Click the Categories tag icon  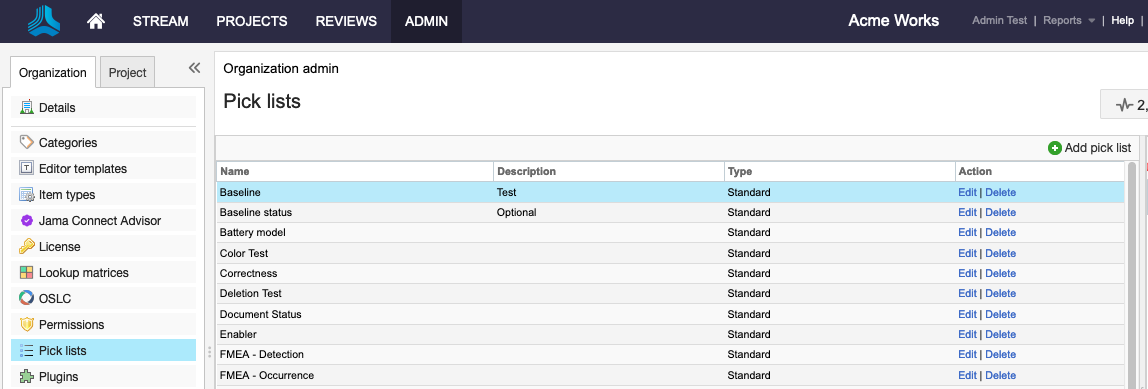(26, 142)
